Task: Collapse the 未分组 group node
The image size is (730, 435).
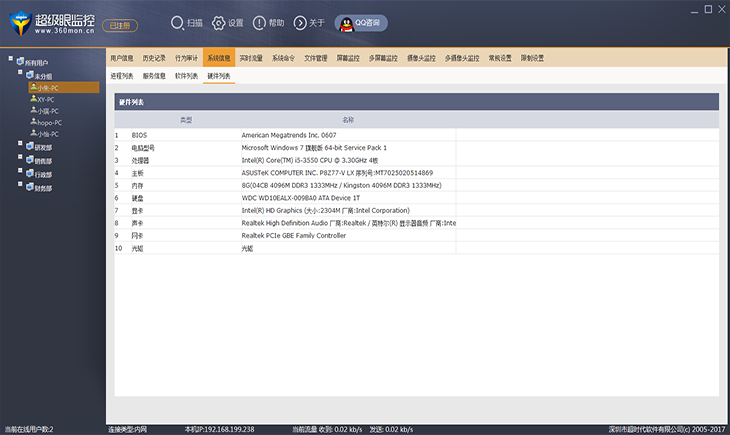Action: tap(21, 73)
